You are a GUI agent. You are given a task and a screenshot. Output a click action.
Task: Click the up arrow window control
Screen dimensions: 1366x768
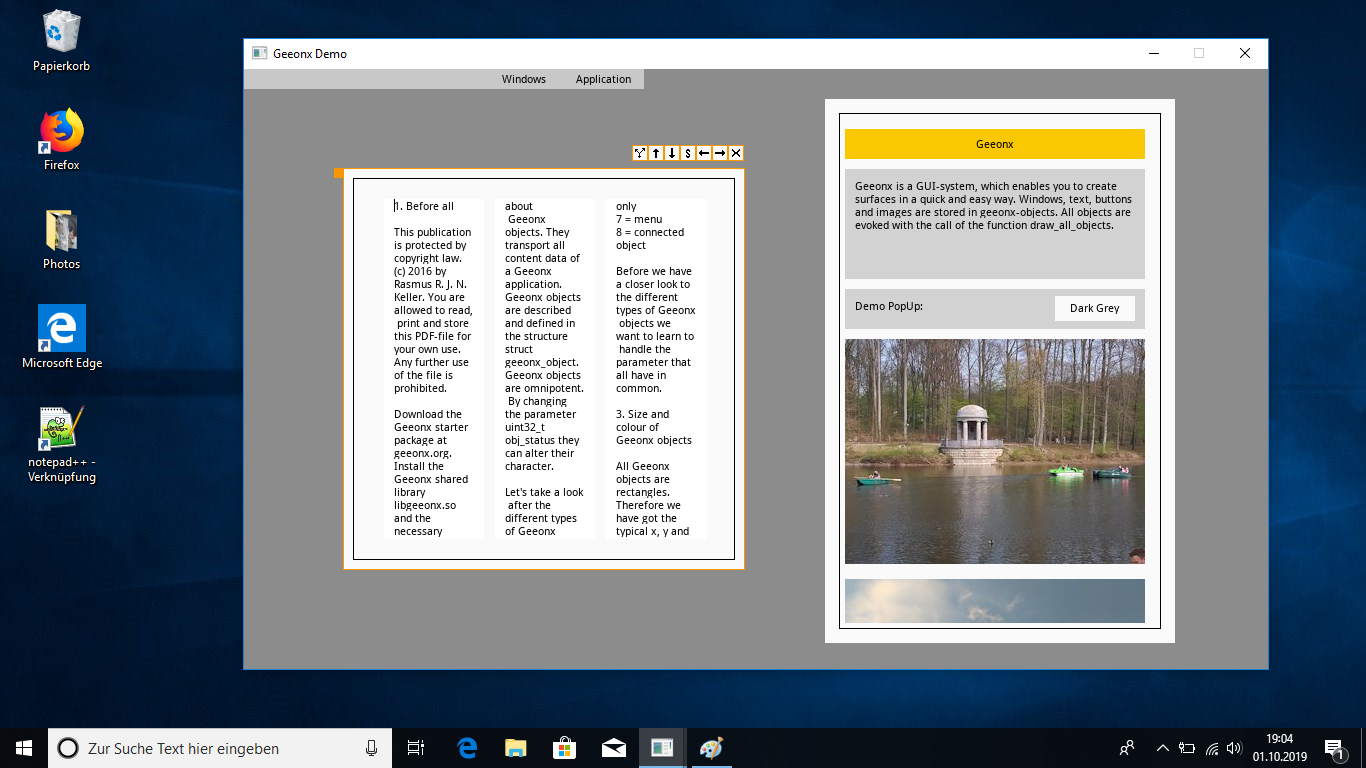pyautogui.click(x=656, y=153)
